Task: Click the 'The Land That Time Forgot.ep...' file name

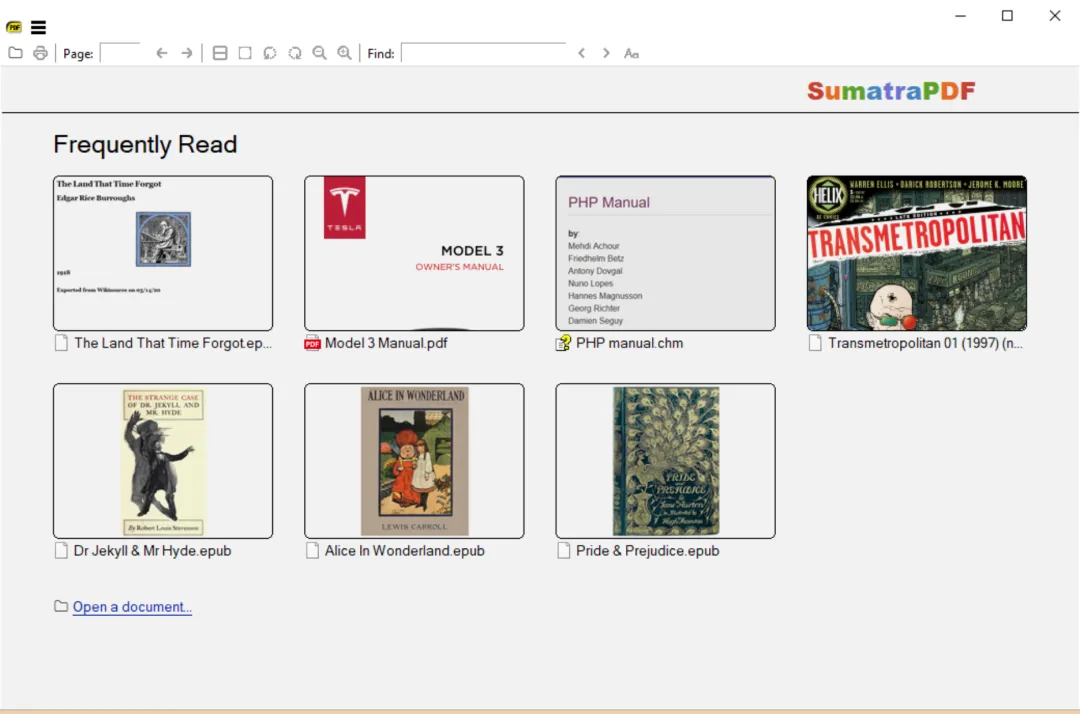Action: pyautogui.click(x=173, y=343)
